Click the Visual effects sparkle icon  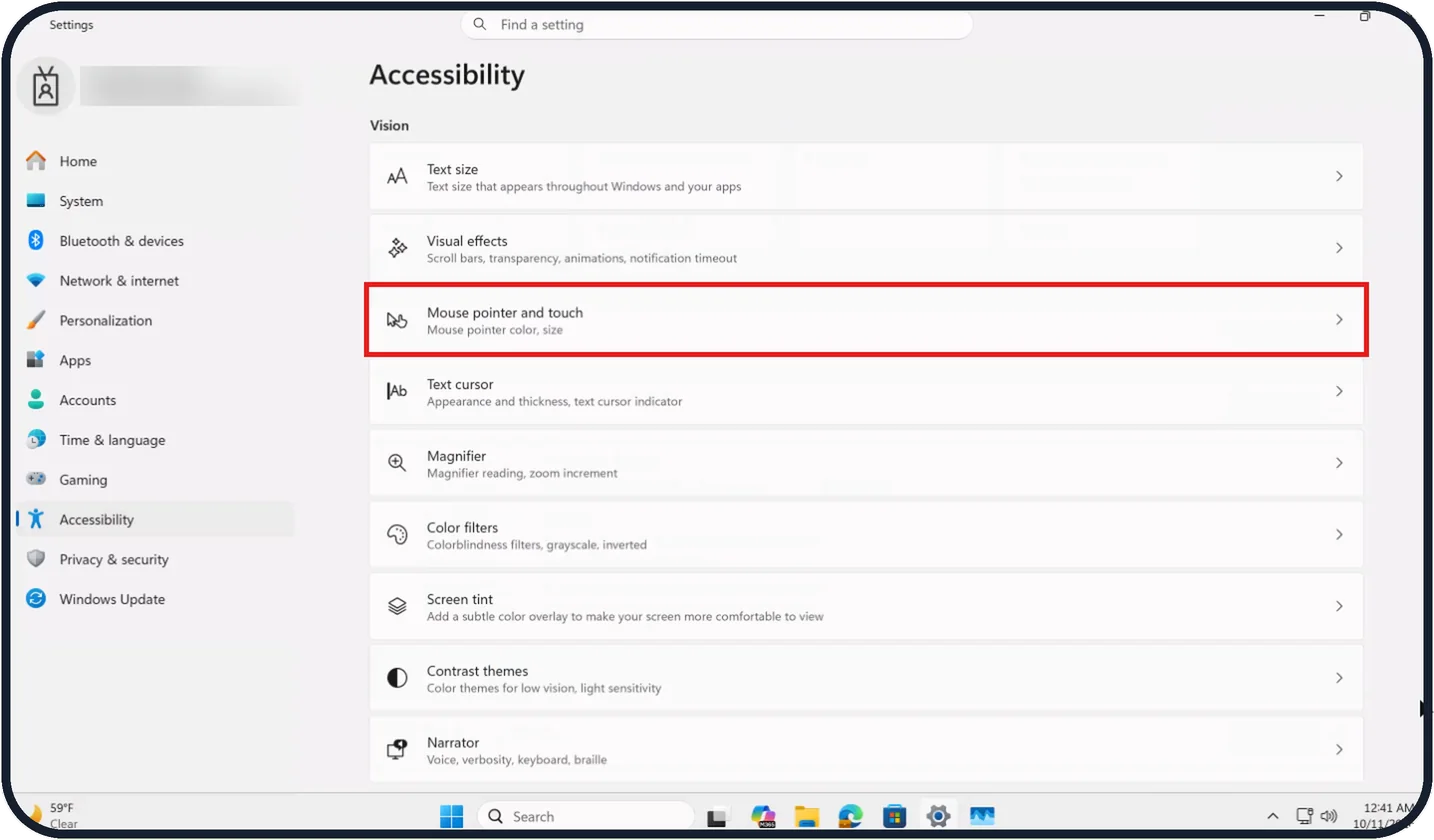pyautogui.click(x=397, y=248)
